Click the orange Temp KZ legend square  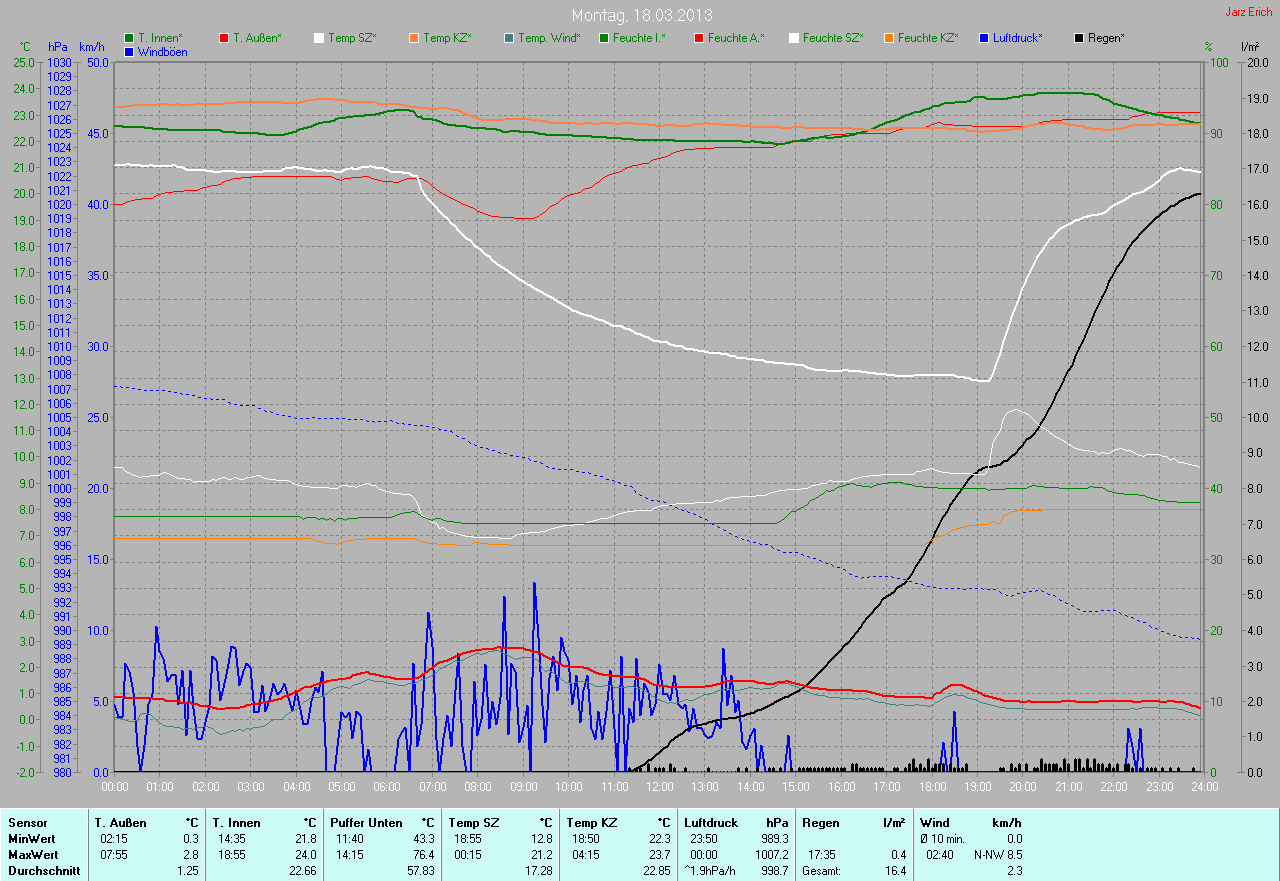pos(414,38)
